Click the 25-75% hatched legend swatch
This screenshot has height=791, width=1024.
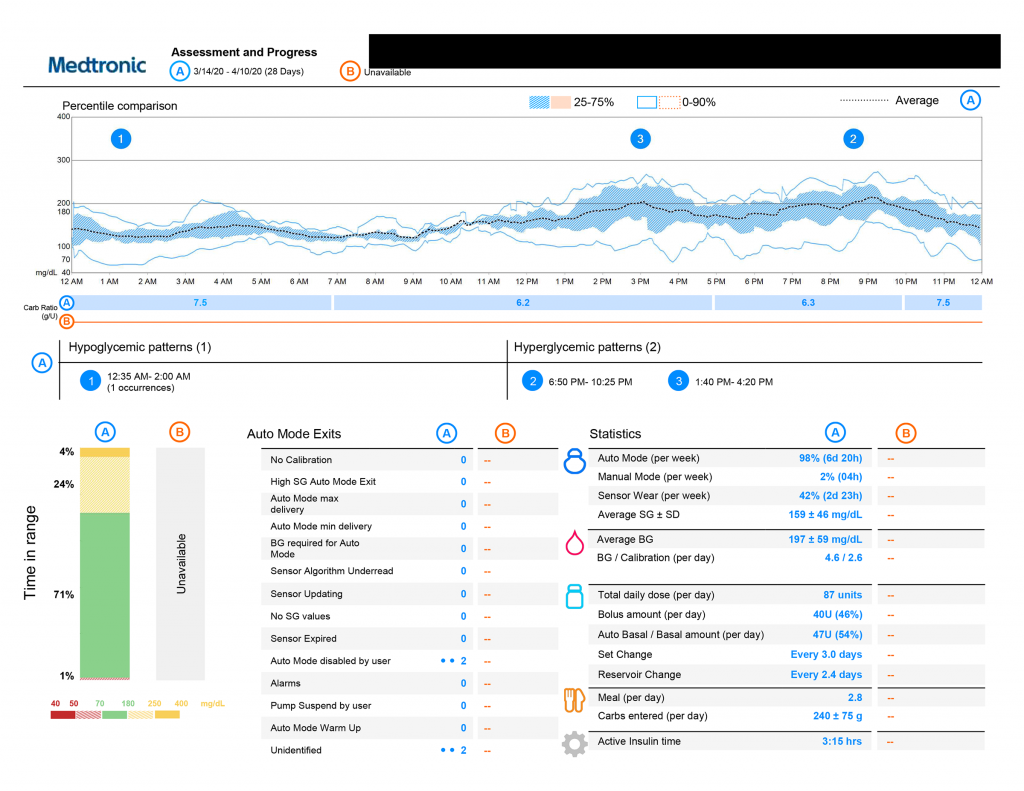541,101
